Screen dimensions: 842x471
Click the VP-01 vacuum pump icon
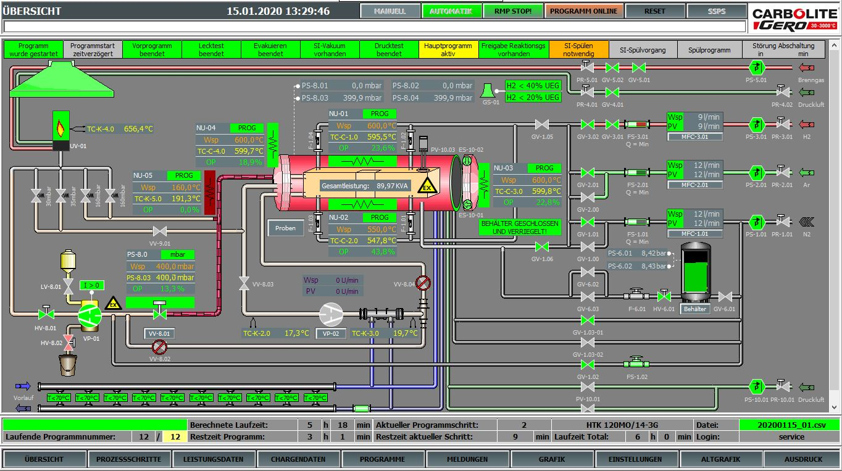[88, 314]
